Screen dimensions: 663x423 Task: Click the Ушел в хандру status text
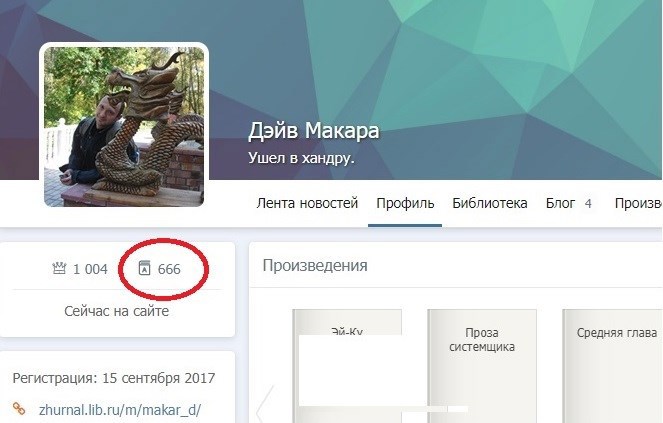click(x=301, y=158)
